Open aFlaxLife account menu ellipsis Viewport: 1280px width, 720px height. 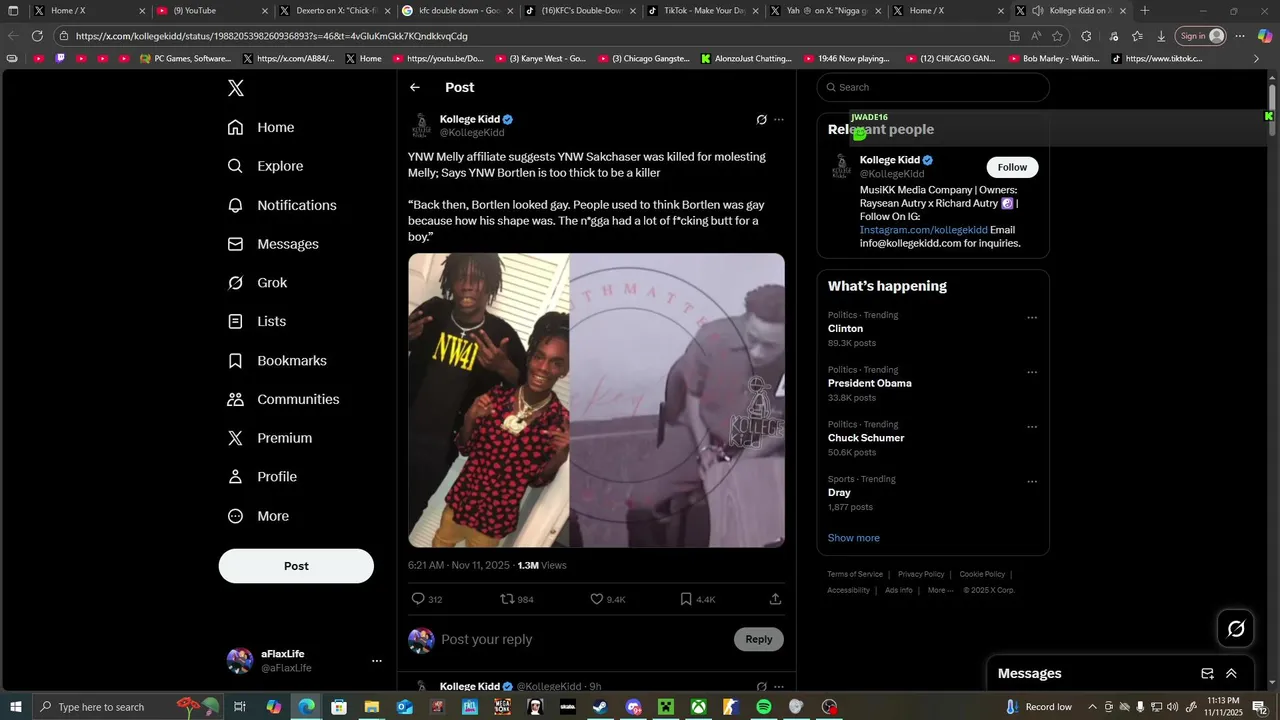point(377,661)
